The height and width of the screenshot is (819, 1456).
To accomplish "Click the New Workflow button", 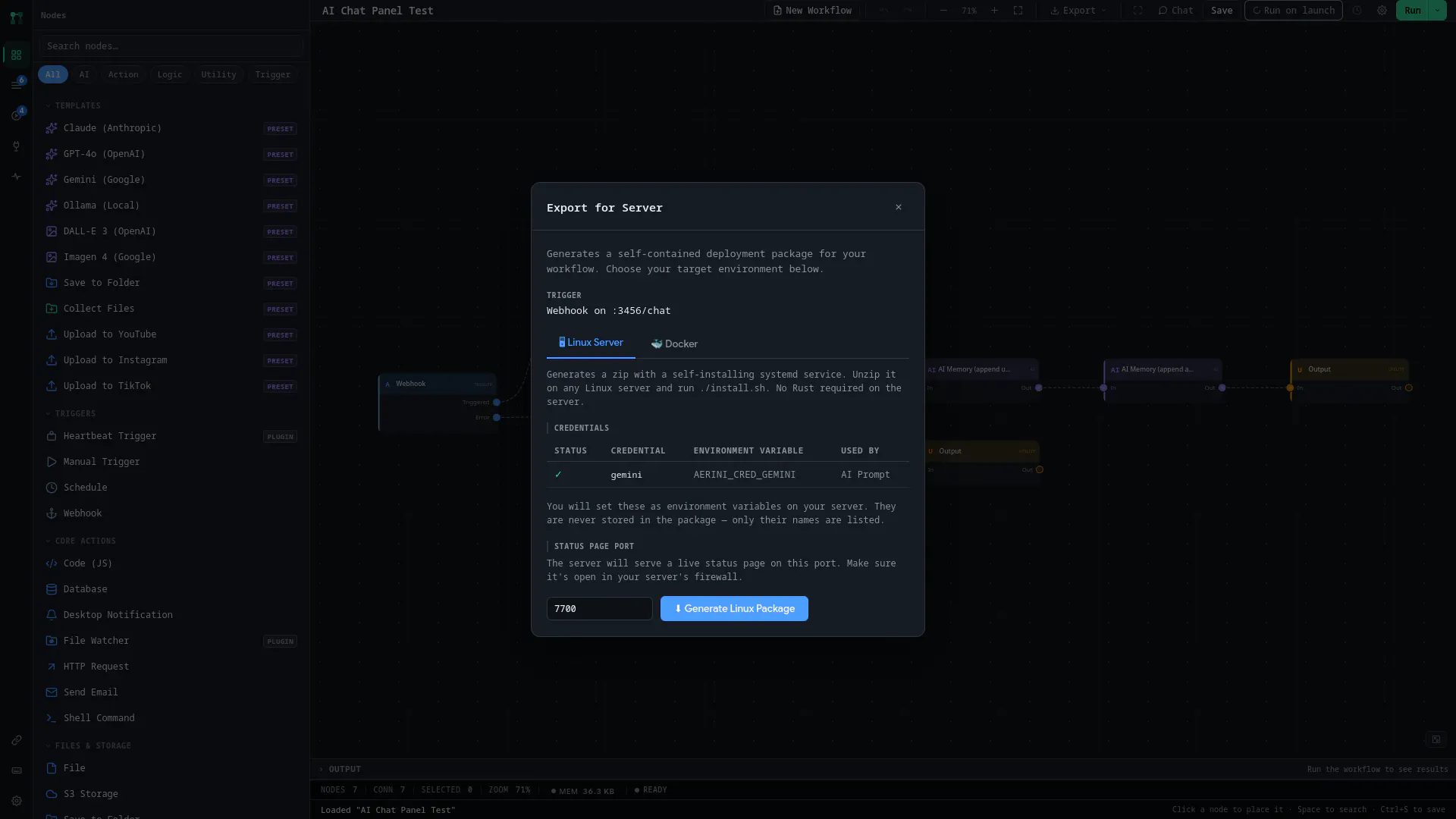I will pyautogui.click(x=812, y=11).
